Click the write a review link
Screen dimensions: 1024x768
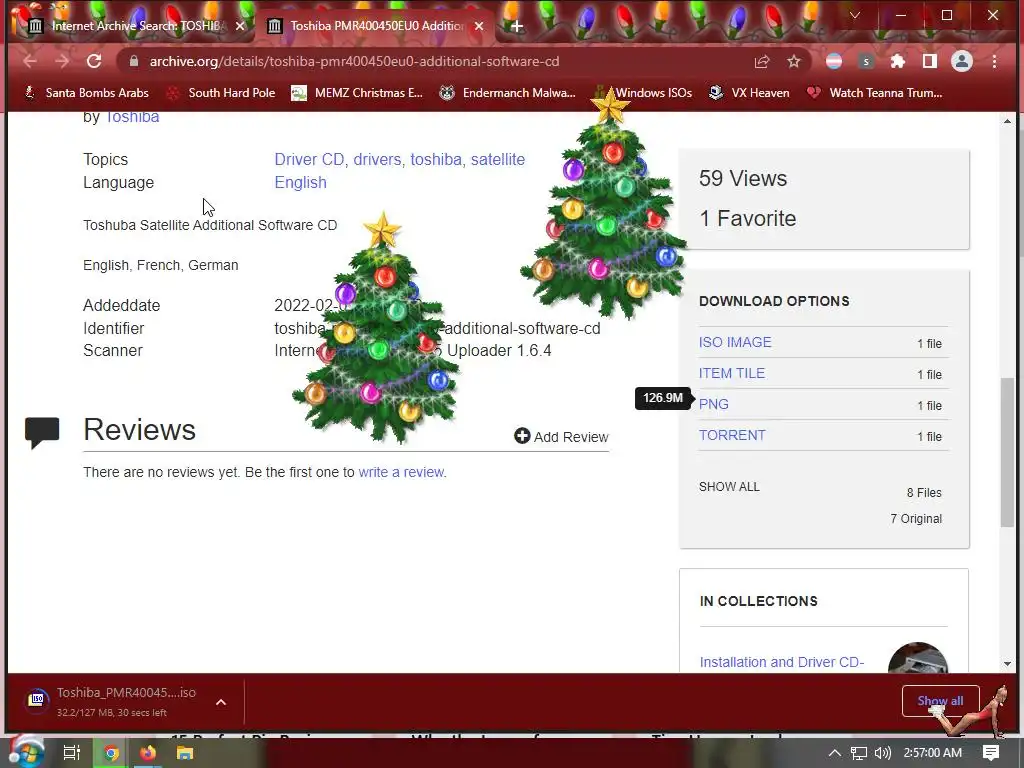(401, 472)
